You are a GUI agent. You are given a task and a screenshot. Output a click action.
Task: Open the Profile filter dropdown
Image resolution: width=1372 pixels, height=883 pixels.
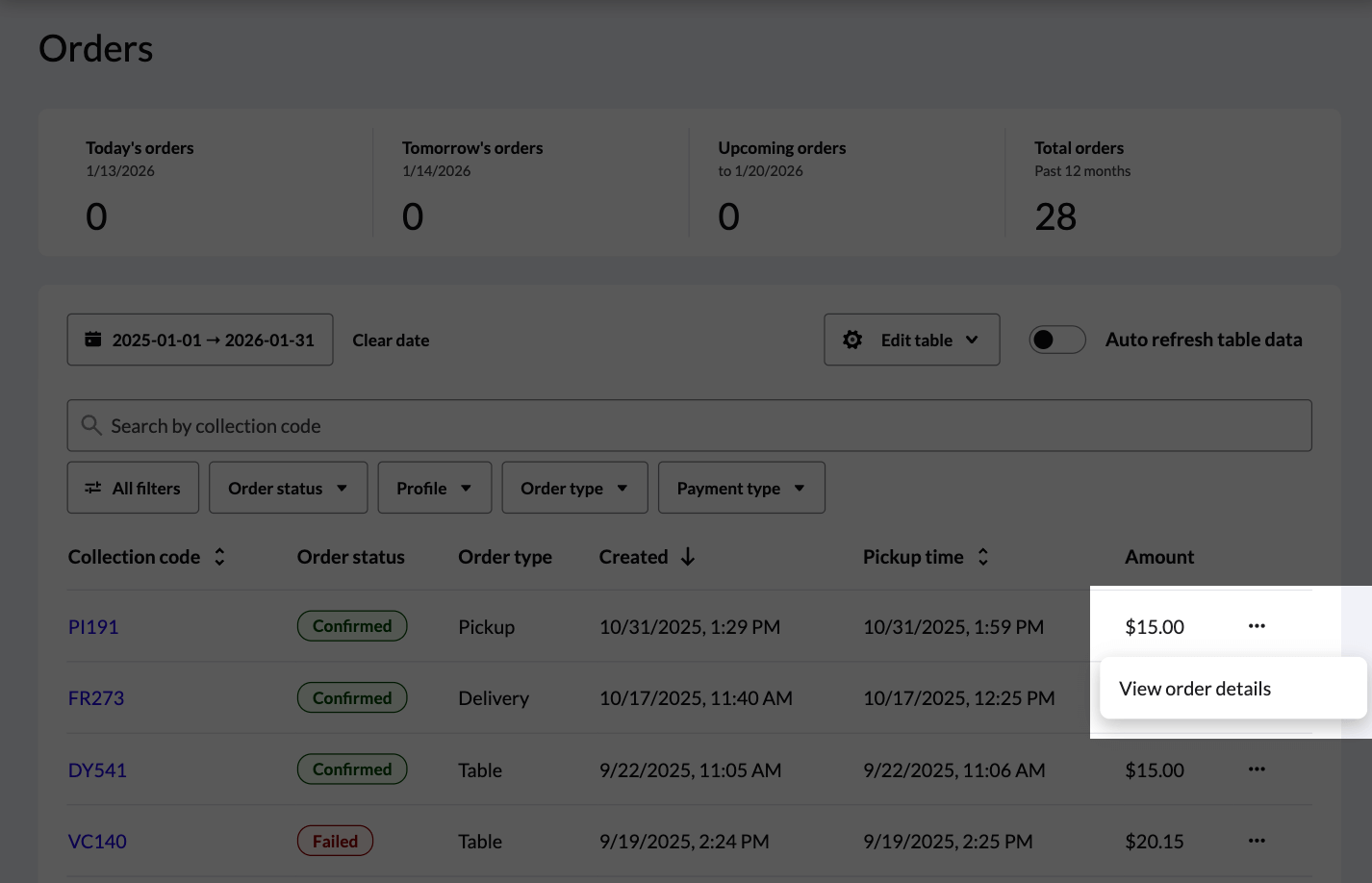click(x=434, y=488)
